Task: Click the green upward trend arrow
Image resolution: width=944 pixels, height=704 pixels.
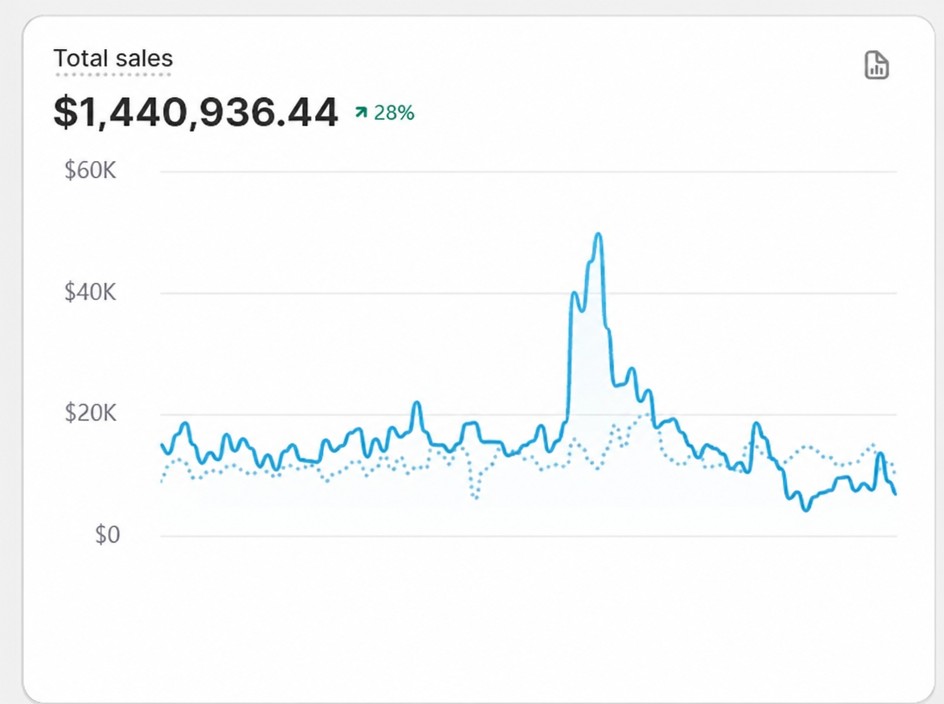Action: (x=361, y=112)
